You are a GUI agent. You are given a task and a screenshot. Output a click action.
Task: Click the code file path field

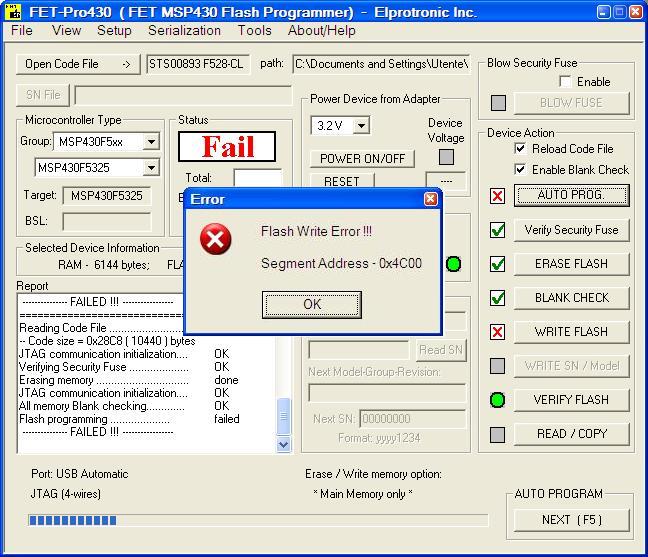[x=381, y=64]
